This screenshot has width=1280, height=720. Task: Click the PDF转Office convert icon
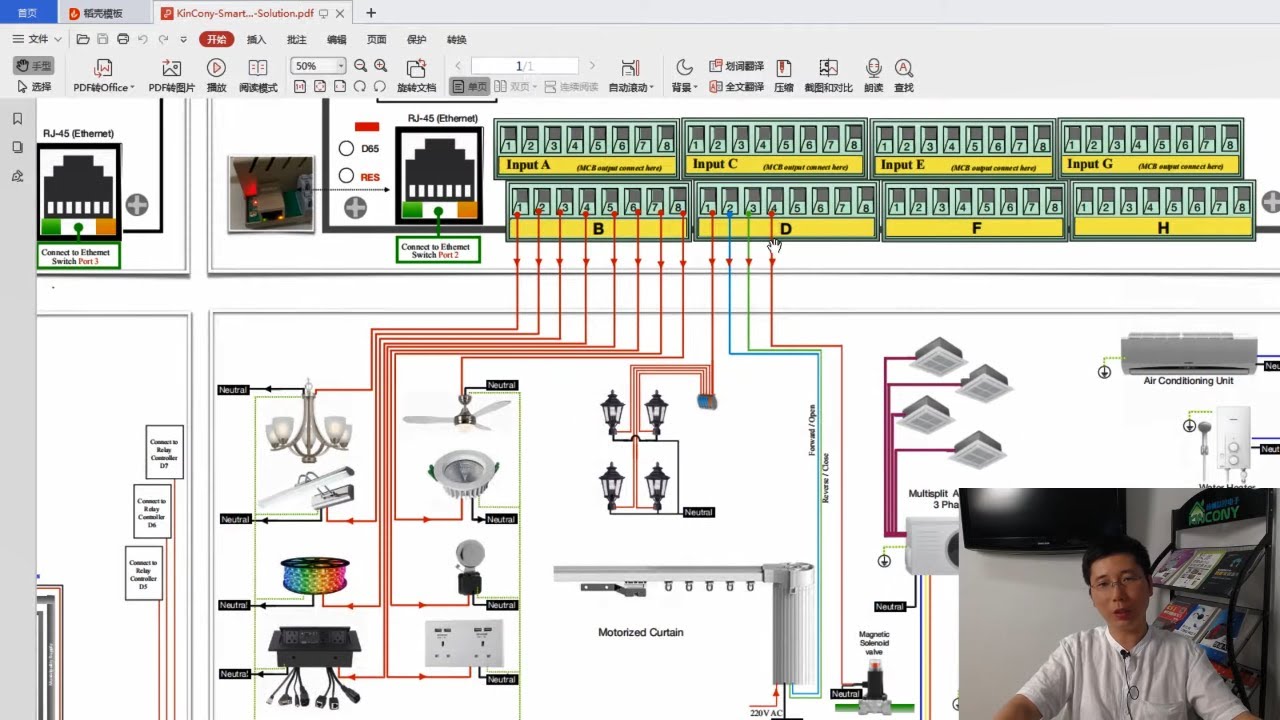pyautogui.click(x=102, y=68)
